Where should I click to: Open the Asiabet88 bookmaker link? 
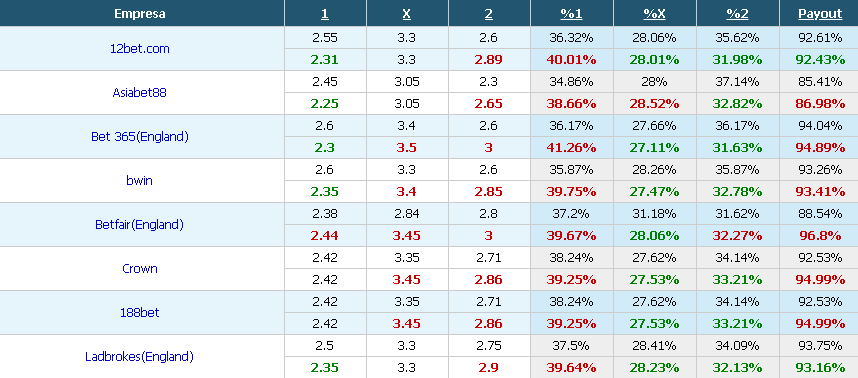pos(140,92)
